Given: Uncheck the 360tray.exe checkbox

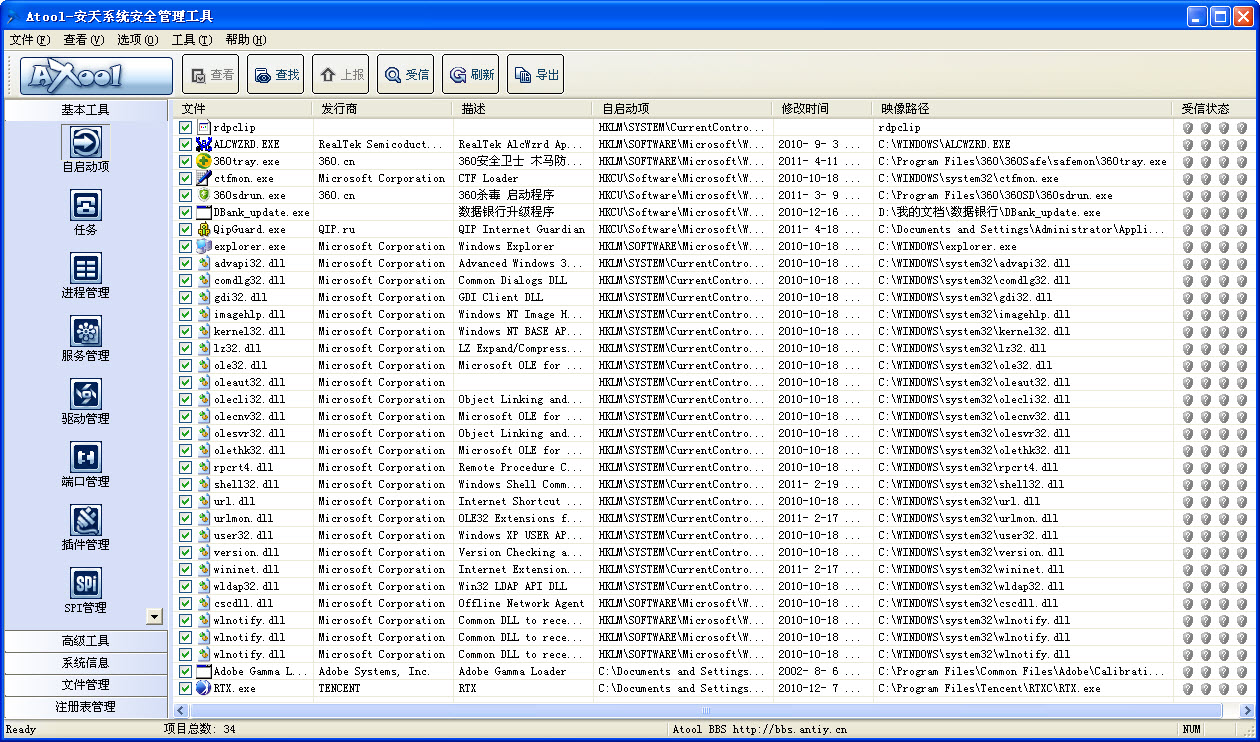Looking at the screenshot, I should click(186, 161).
